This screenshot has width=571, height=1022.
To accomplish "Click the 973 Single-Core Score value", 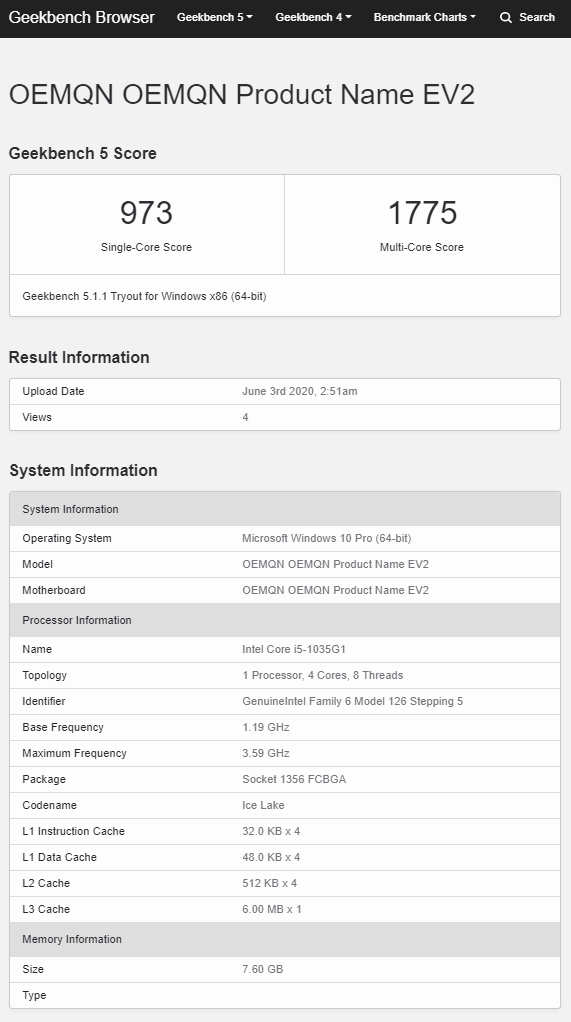I will tap(146, 213).
